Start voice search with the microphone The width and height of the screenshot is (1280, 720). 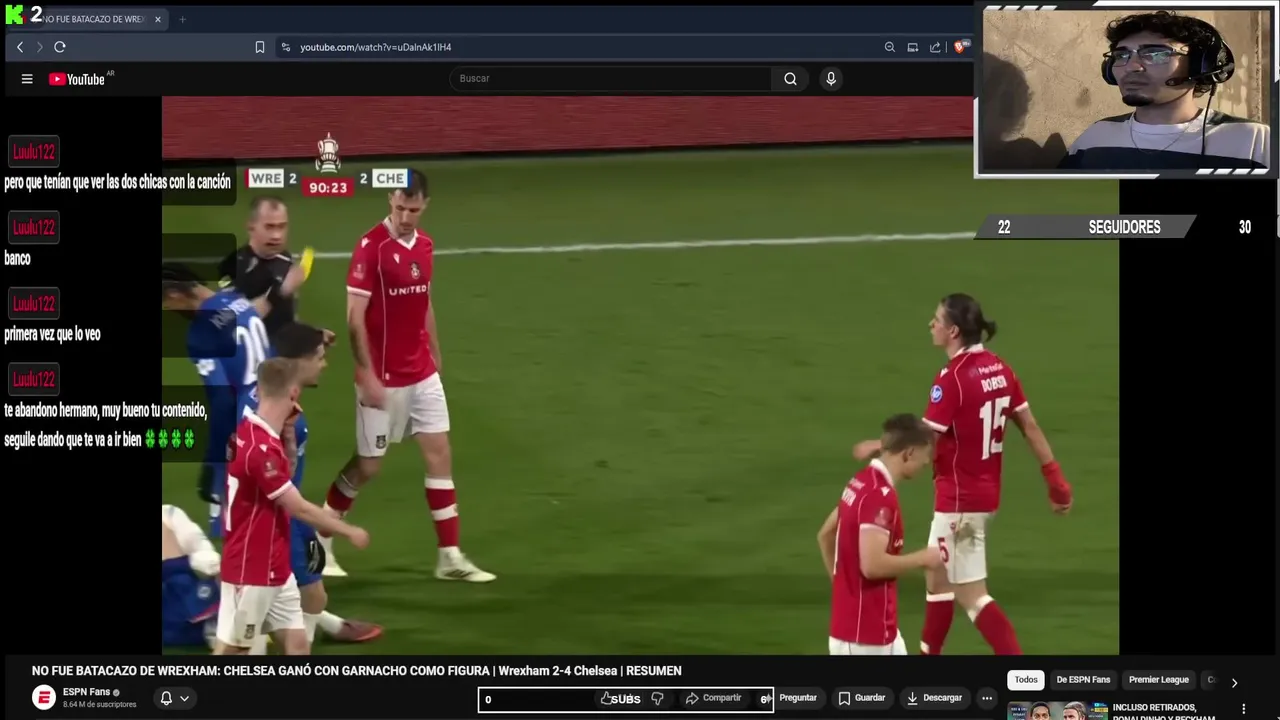tap(831, 79)
